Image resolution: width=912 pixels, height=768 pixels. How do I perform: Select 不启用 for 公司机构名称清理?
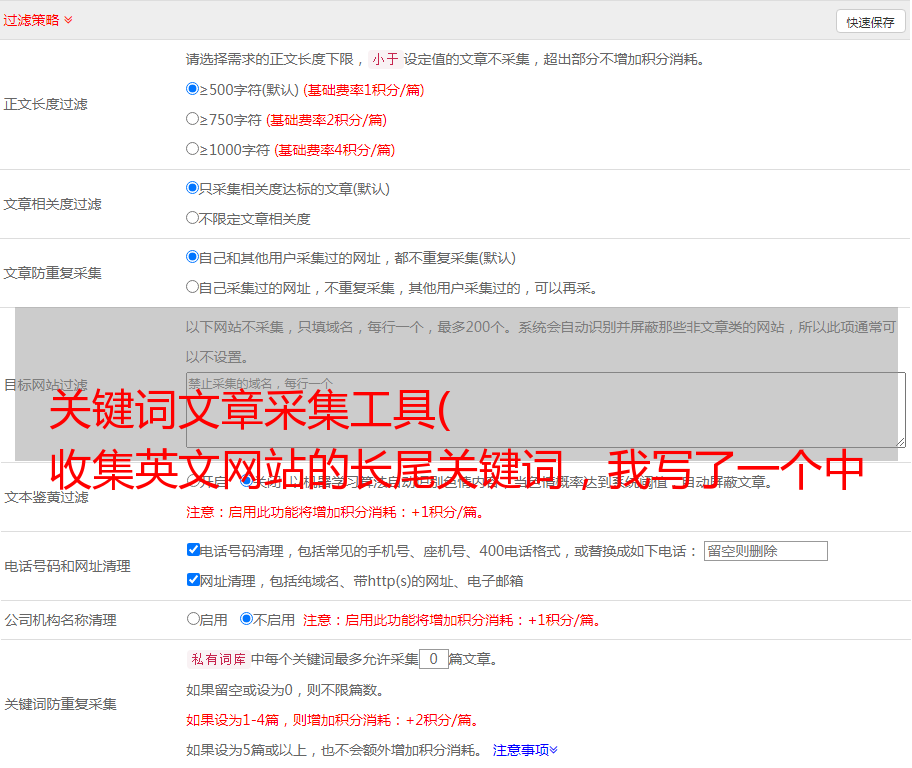247,619
